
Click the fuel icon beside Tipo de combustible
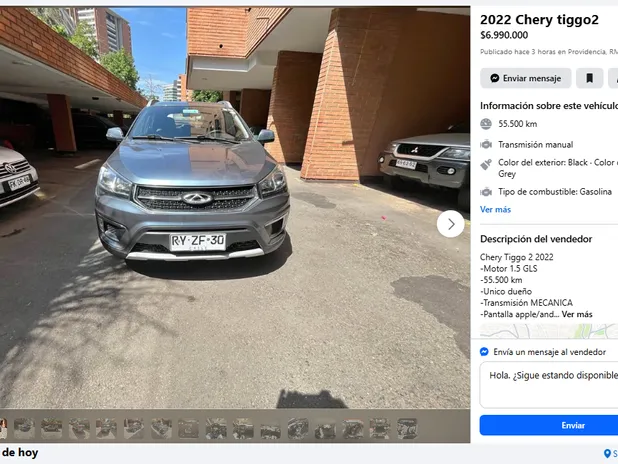(486, 192)
